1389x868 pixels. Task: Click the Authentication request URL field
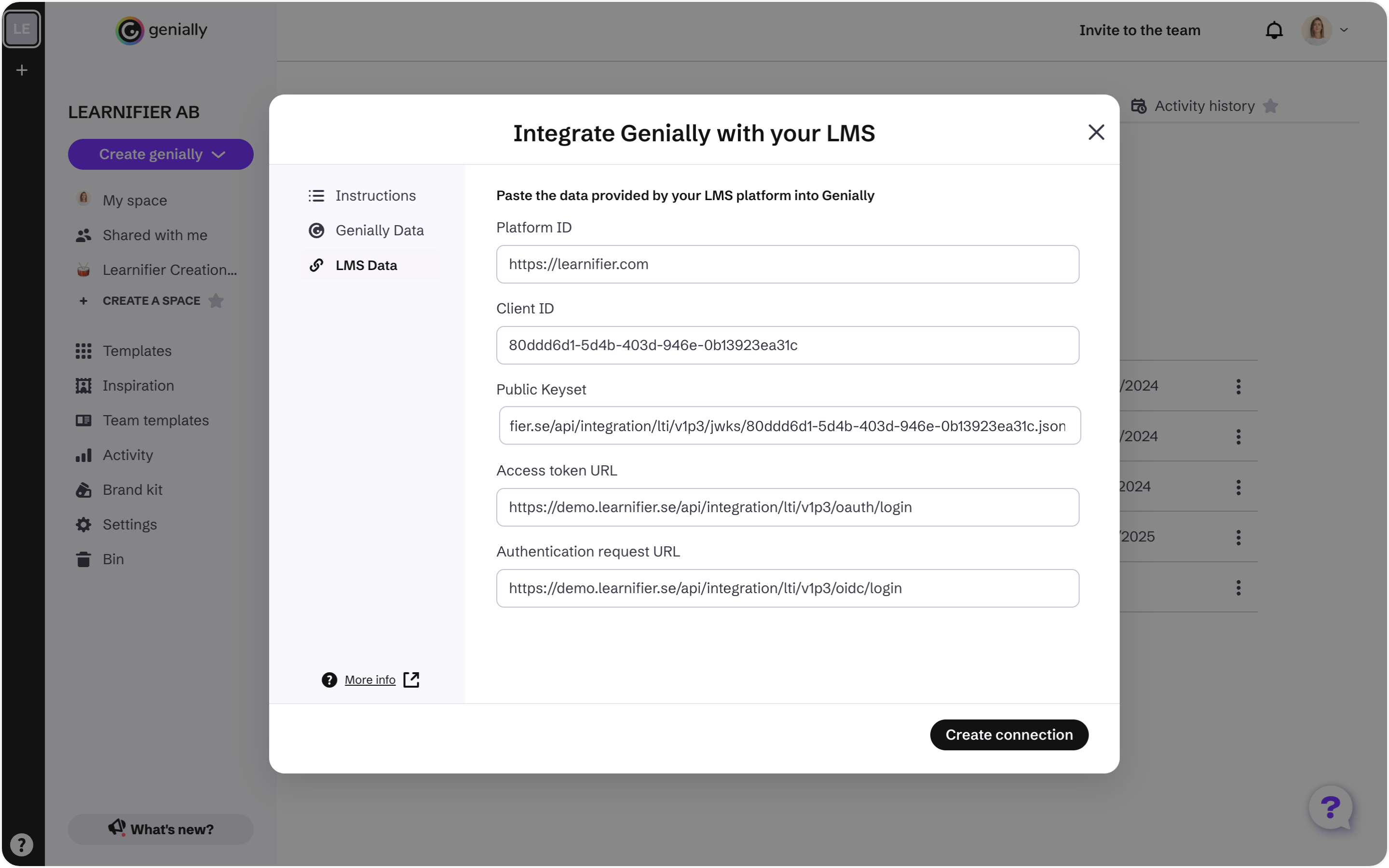pos(787,588)
